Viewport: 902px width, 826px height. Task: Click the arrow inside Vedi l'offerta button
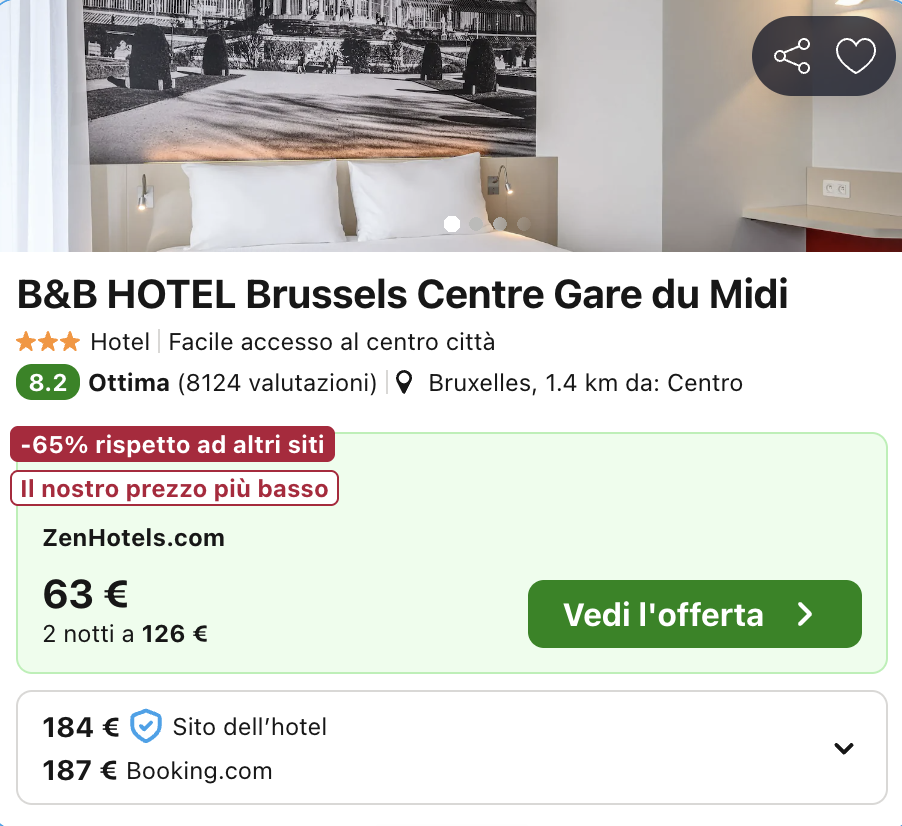coord(806,614)
